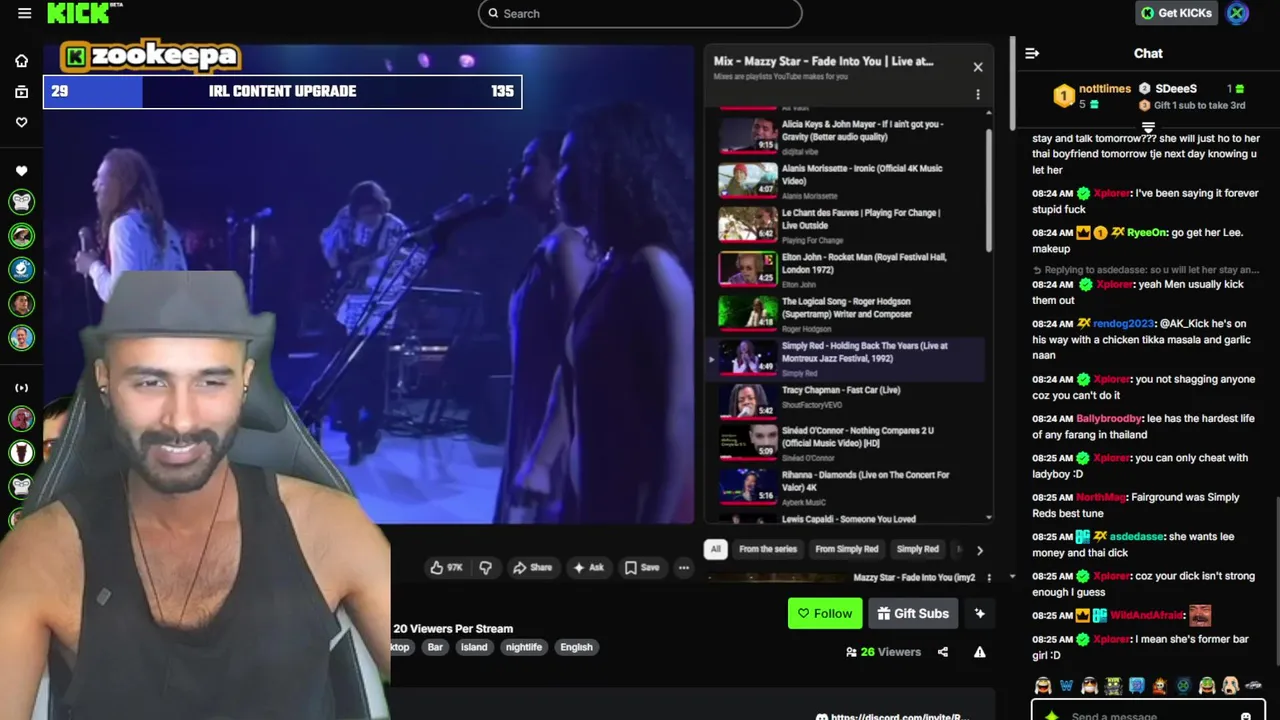Open the YouTube more actions ellipsis
Screen dimensions: 1280x720
click(684, 567)
